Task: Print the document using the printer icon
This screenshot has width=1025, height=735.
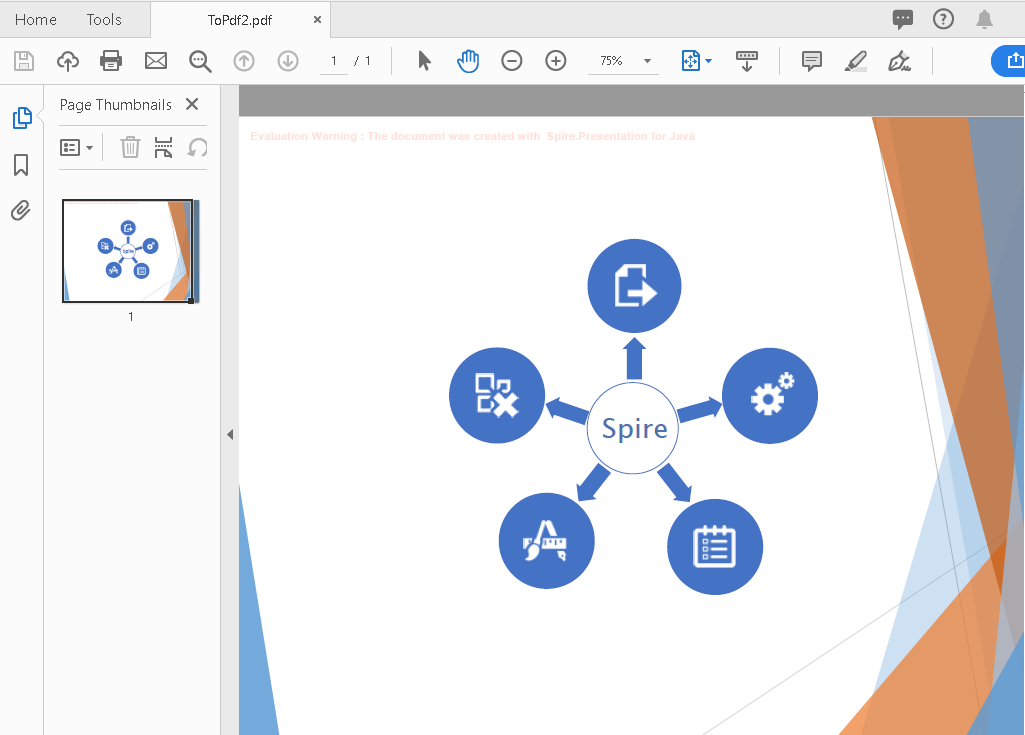Action: click(x=111, y=61)
